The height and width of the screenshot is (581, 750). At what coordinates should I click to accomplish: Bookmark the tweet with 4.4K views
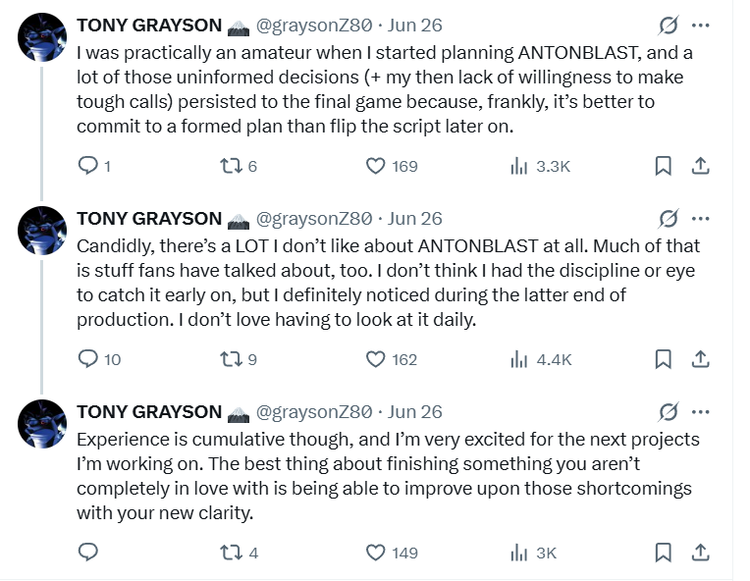pos(663,358)
